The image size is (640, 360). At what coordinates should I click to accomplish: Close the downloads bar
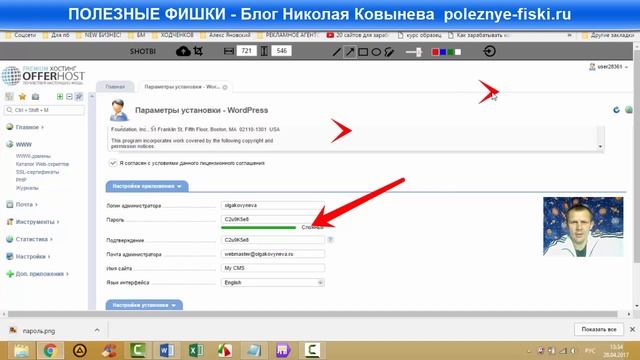click(x=632, y=329)
